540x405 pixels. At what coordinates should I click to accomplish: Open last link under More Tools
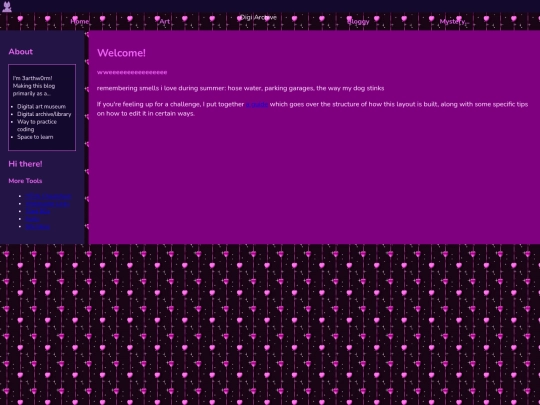(x=38, y=227)
